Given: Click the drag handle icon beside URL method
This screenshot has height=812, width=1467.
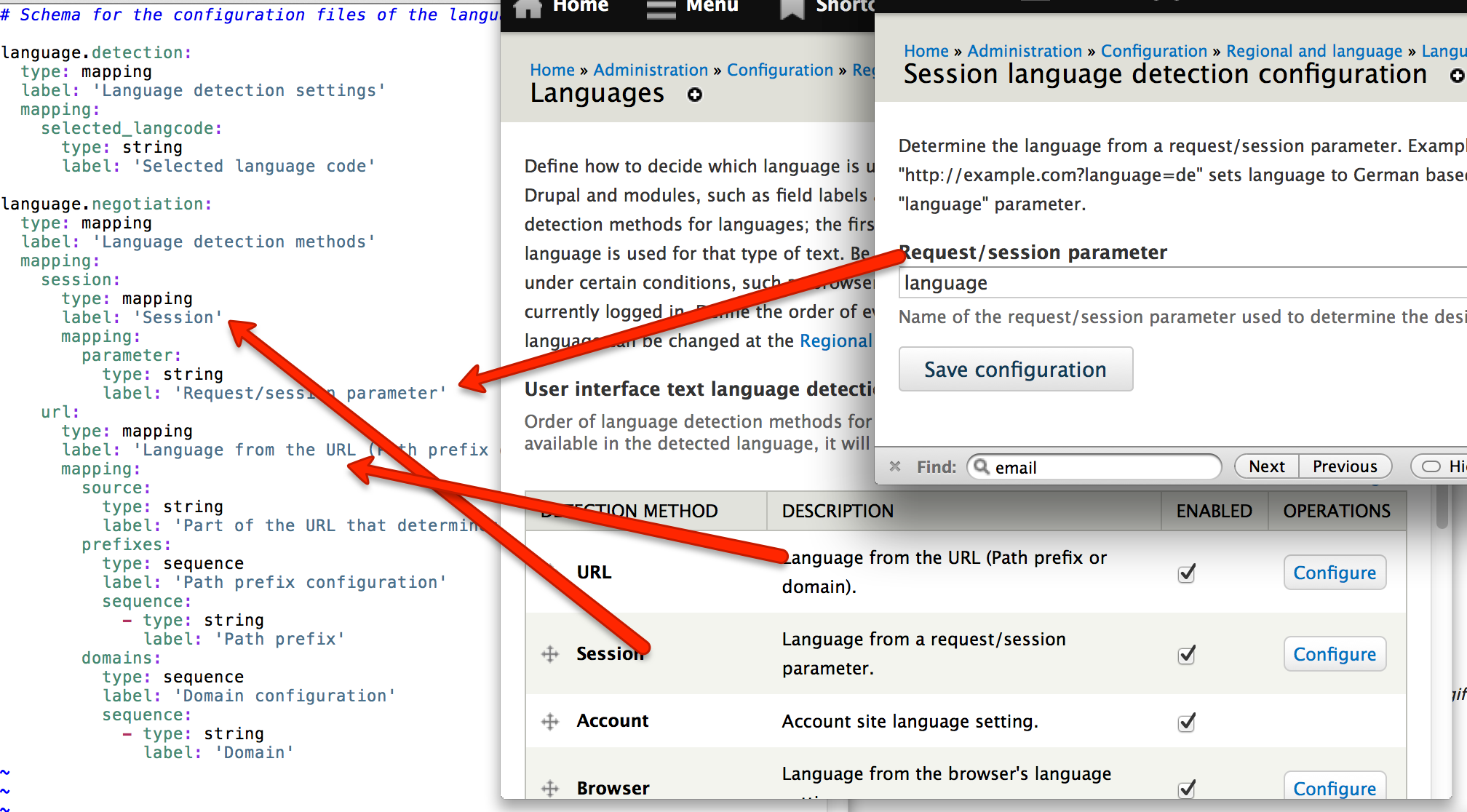Looking at the screenshot, I should [x=549, y=573].
